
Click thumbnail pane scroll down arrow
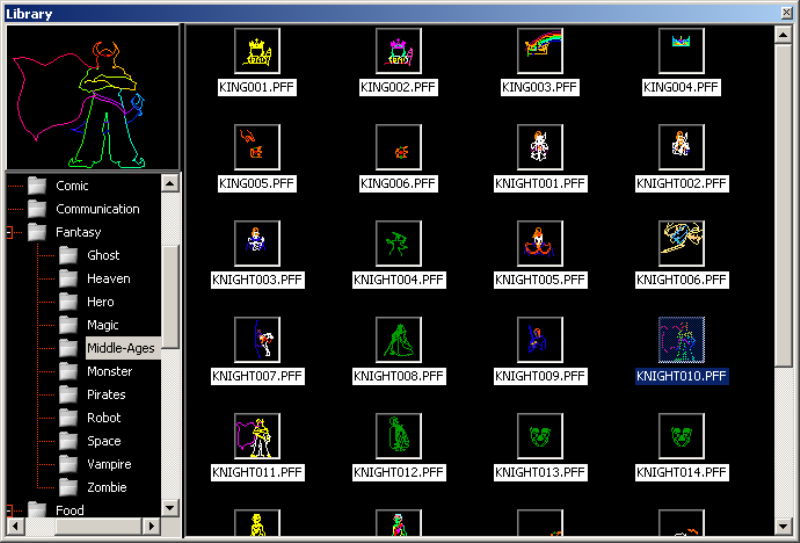pyautogui.click(x=783, y=526)
